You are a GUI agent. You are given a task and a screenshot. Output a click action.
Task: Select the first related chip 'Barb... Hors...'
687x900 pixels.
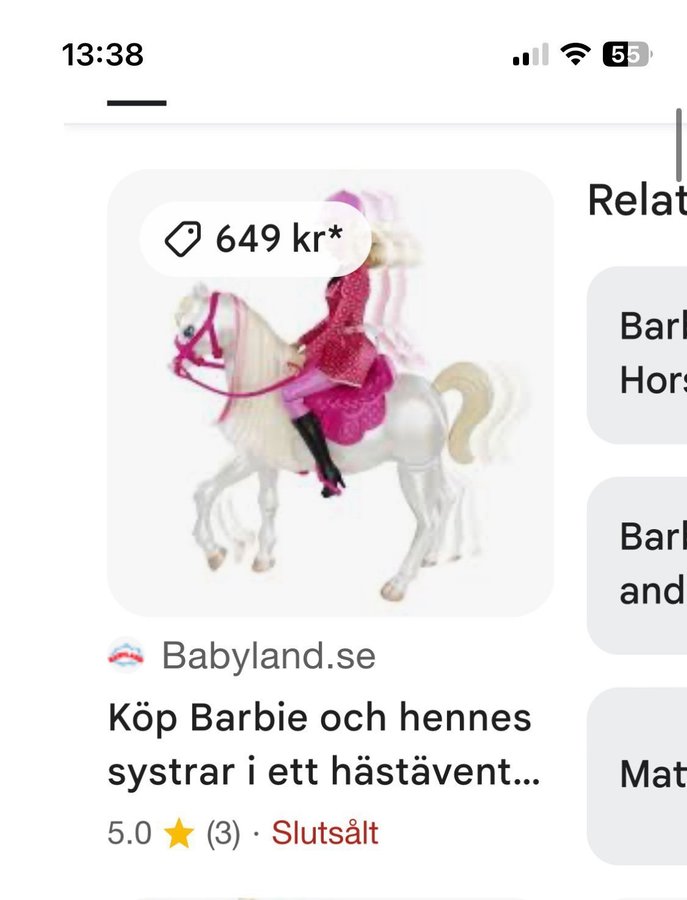pos(637,355)
